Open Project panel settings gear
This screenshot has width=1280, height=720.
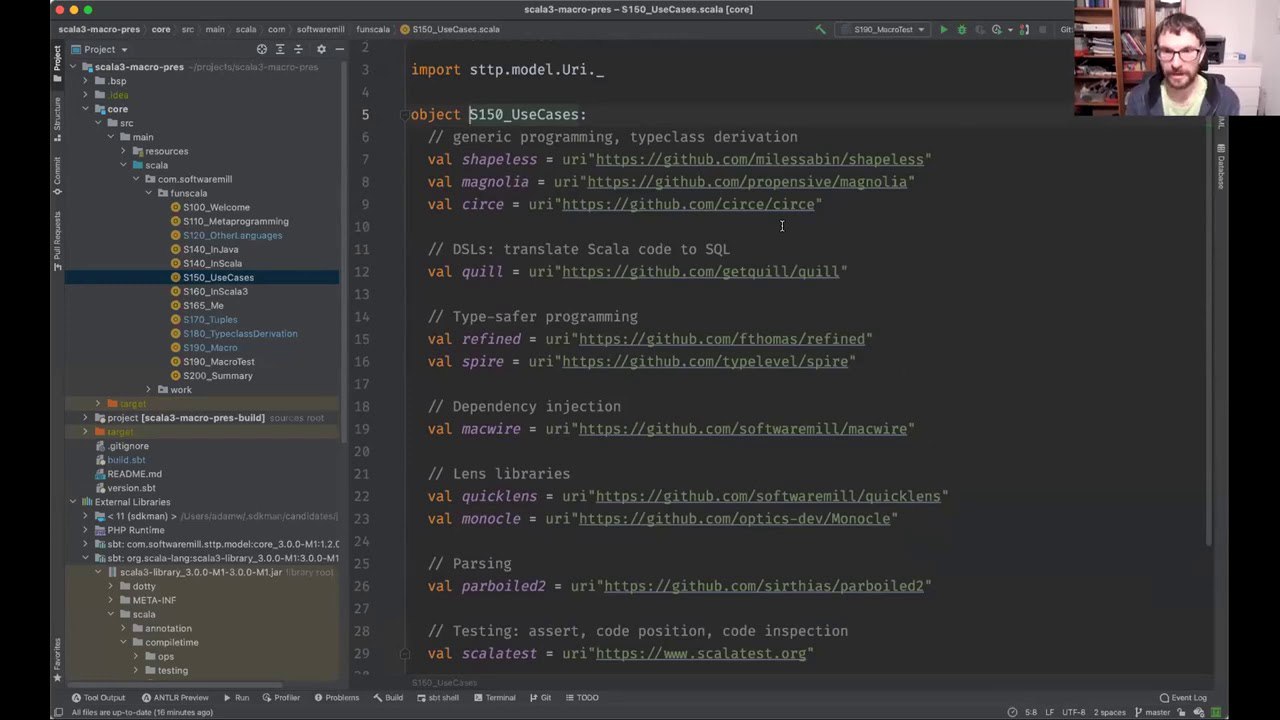(321, 49)
